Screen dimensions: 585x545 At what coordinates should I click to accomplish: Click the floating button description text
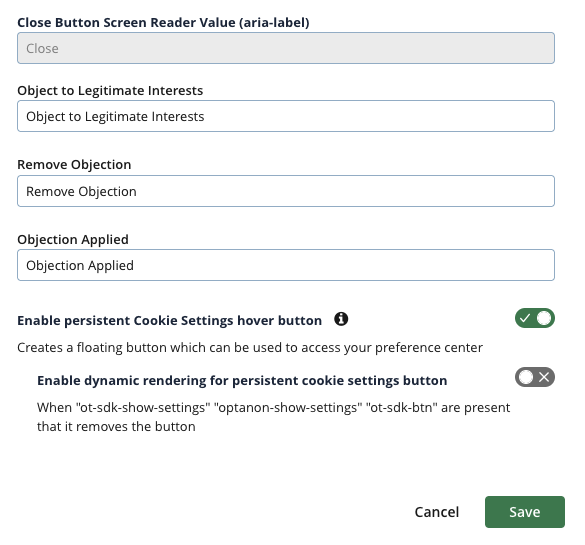250,348
